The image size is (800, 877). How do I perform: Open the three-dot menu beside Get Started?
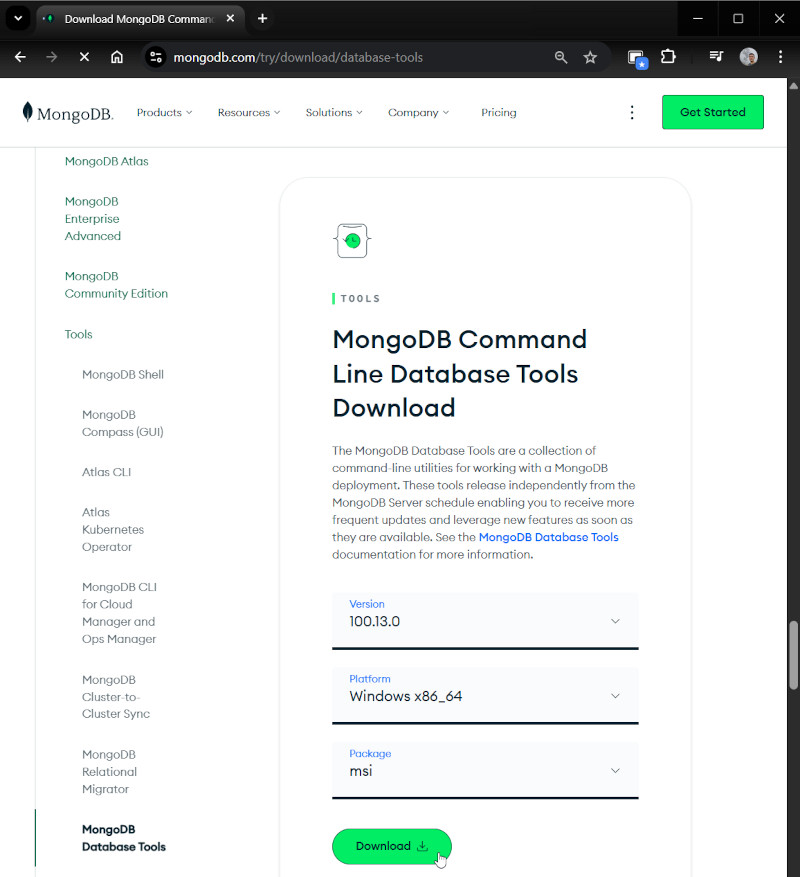tap(631, 113)
